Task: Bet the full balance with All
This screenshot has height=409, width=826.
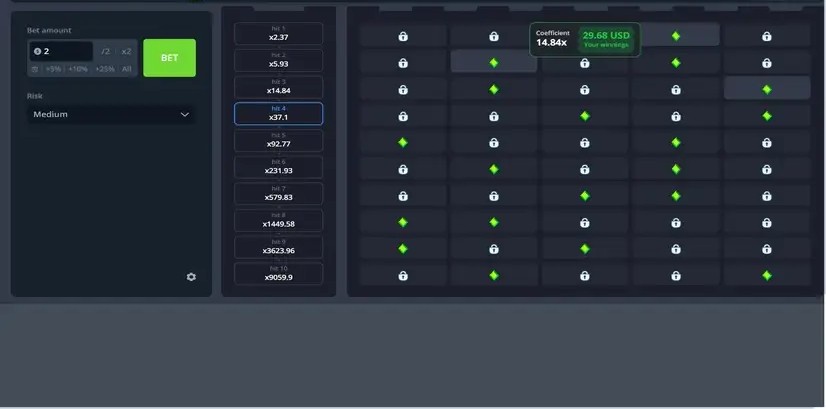Action: point(127,69)
